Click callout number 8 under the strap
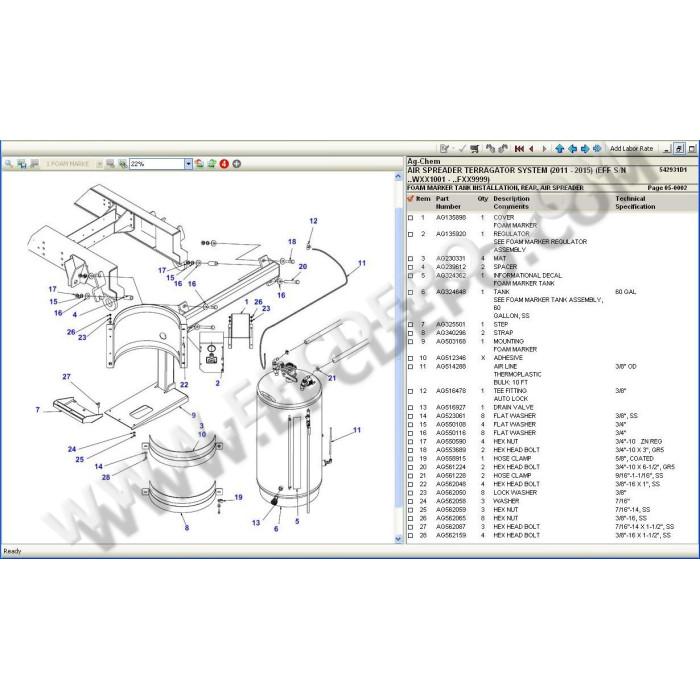 pos(187,528)
